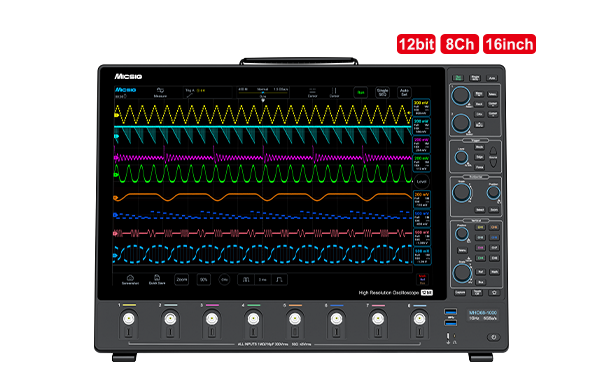The width and height of the screenshot is (600, 380).
Task: Push the Capture key below Vertical section
Action: [460, 292]
